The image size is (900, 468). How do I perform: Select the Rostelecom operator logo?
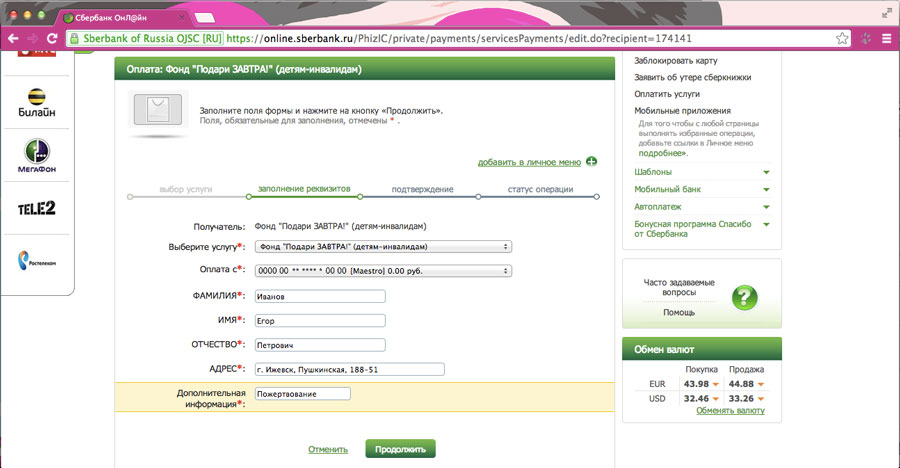pos(37,261)
